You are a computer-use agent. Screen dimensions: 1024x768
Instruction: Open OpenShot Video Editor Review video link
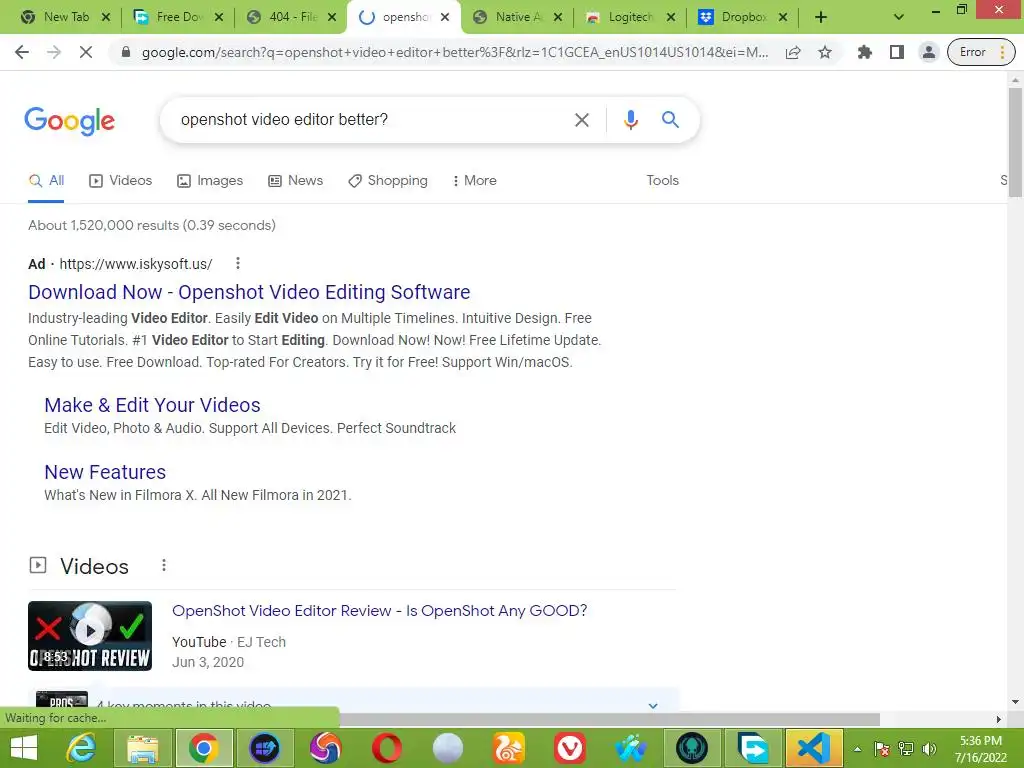tap(379, 611)
